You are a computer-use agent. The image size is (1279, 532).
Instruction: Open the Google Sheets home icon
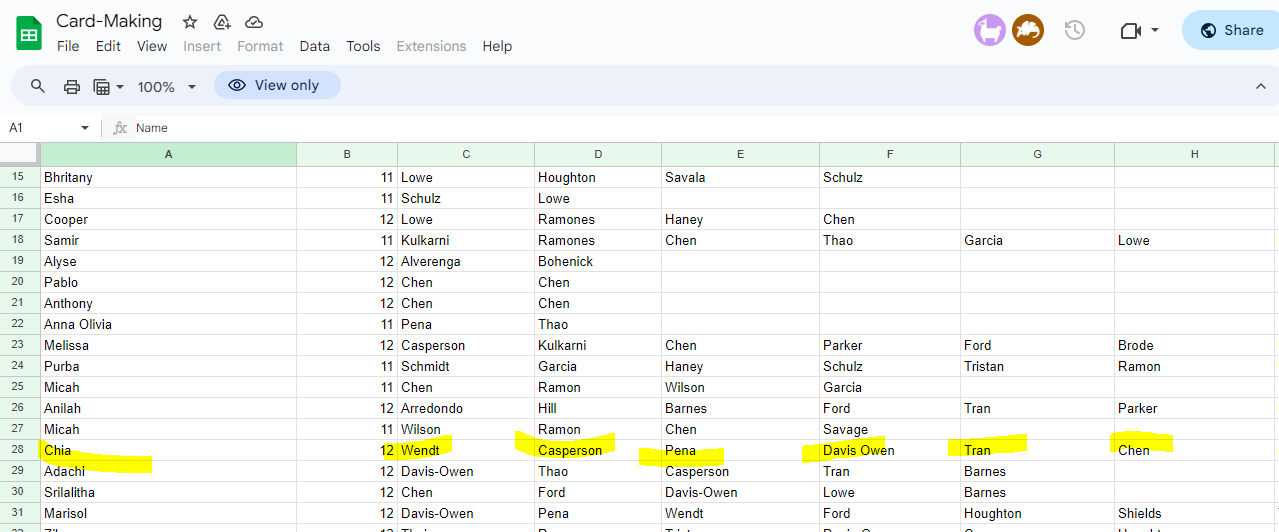pyautogui.click(x=28, y=33)
